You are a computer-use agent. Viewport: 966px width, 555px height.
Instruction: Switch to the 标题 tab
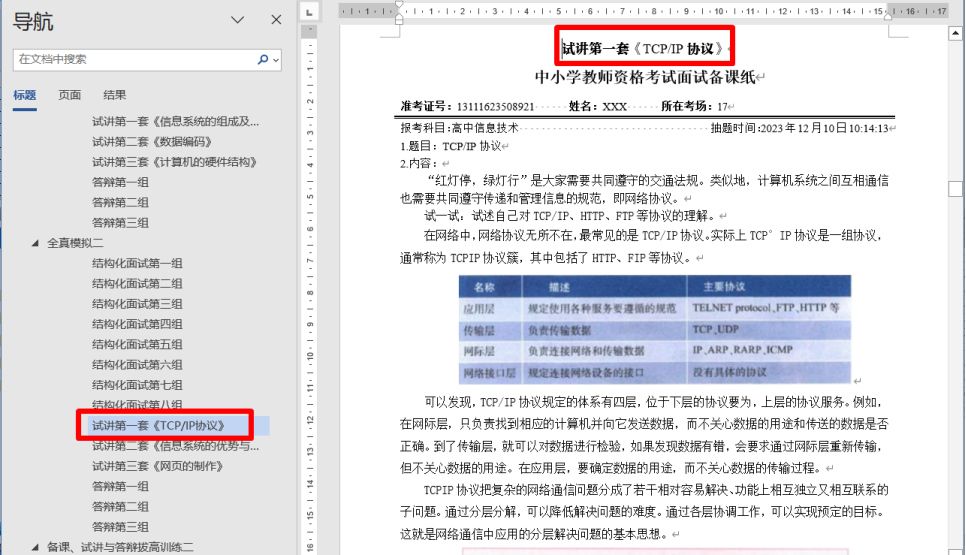(x=25, y=95)
